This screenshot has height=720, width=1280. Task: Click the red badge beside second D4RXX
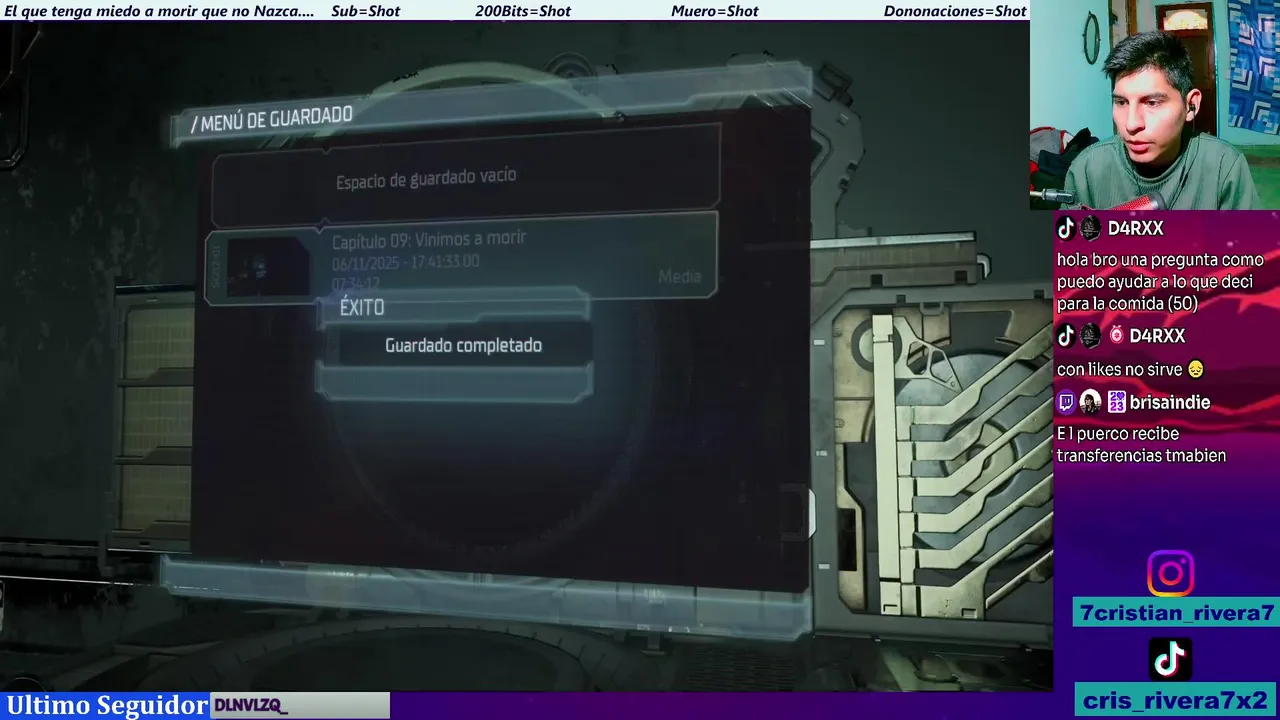pos(1116,336)
